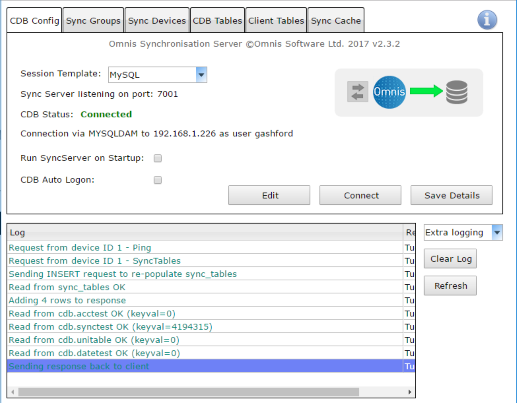Click the green 'Connected' status text
Viewport: 517px width, 403px height.
click(x=106, y=114)
